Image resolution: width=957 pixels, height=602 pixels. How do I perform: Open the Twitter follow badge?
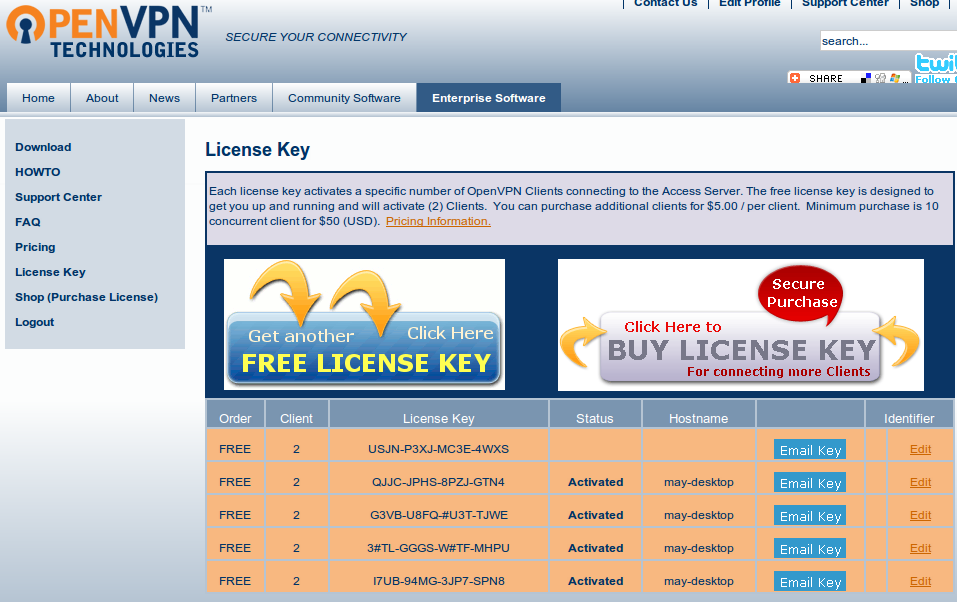click(x=935, y=68)
